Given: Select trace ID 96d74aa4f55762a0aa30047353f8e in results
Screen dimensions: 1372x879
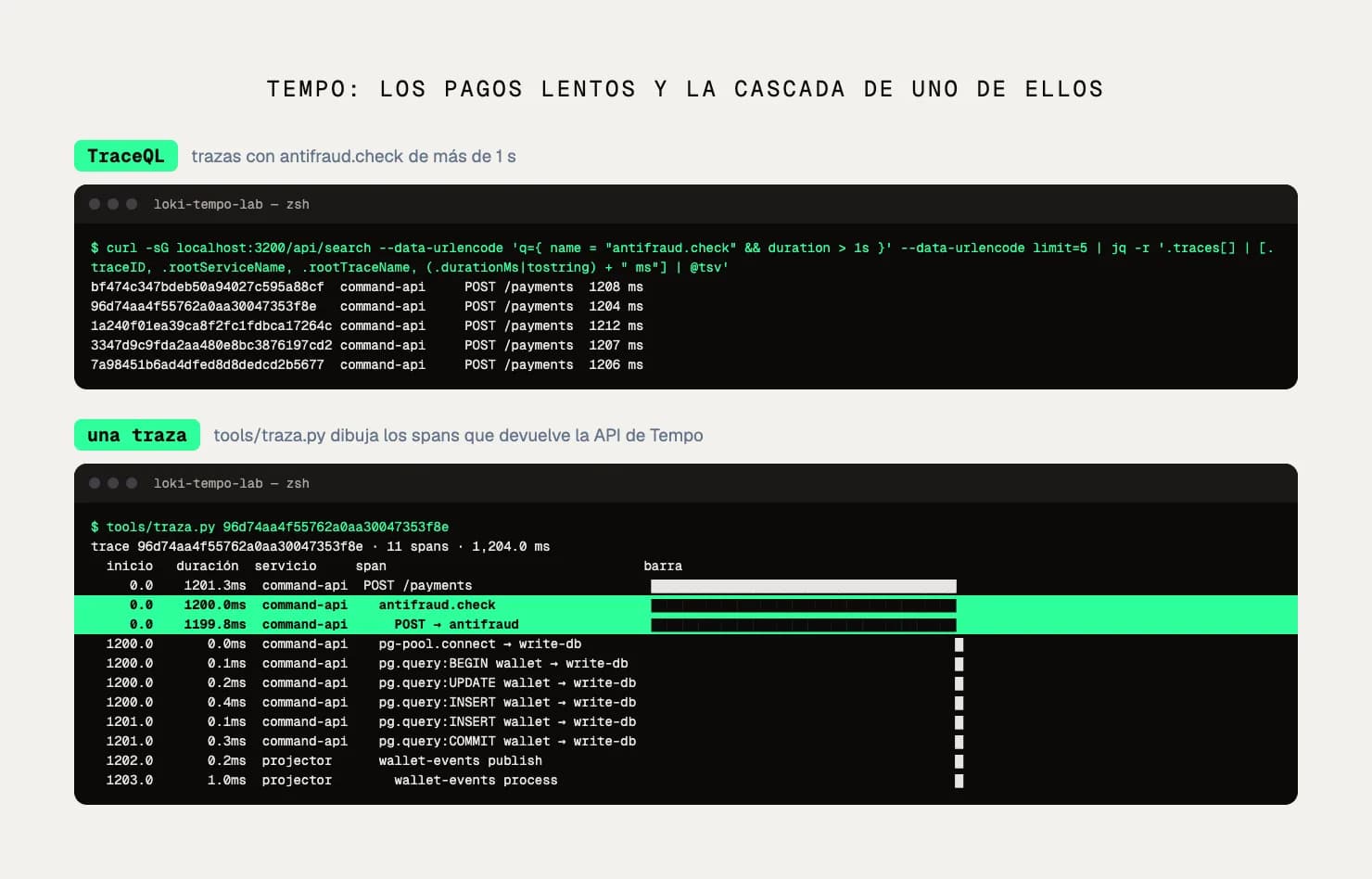Looking at the screenshot, I should [x=204, y=307].
